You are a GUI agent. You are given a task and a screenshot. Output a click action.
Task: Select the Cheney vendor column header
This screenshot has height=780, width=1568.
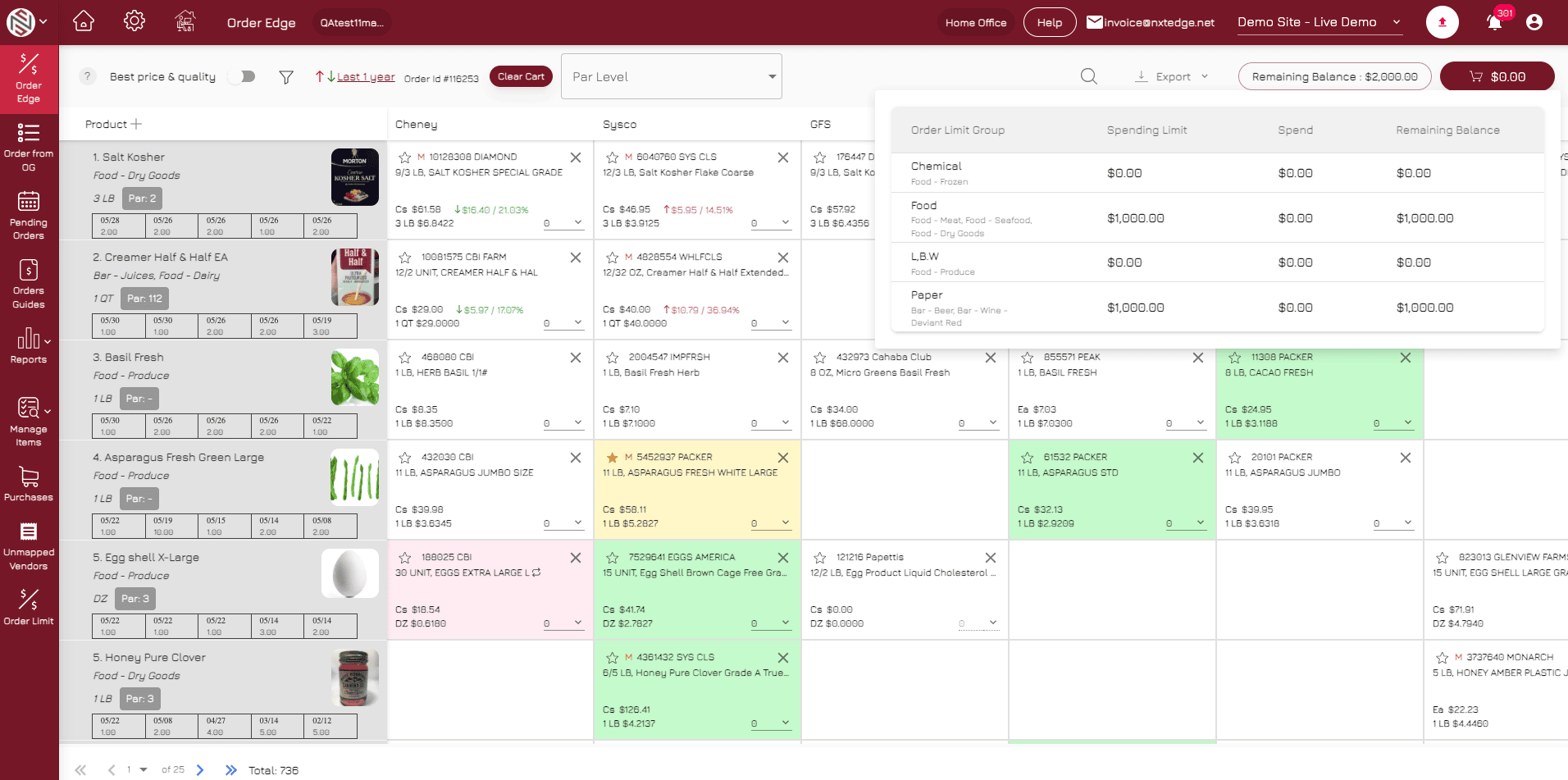(417, 125)
